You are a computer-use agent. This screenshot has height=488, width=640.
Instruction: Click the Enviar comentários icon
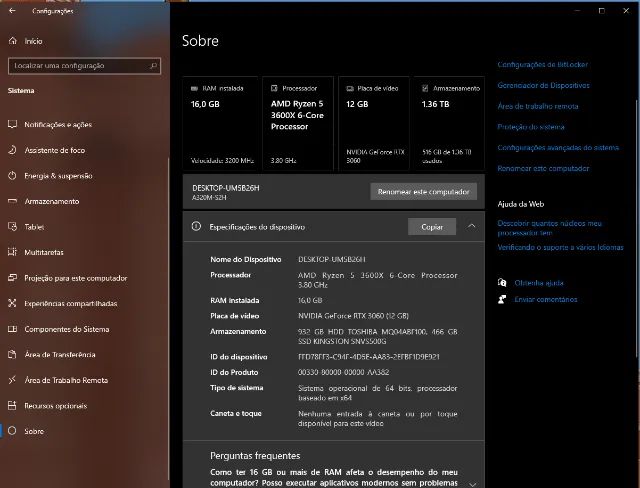pos(502,299)
